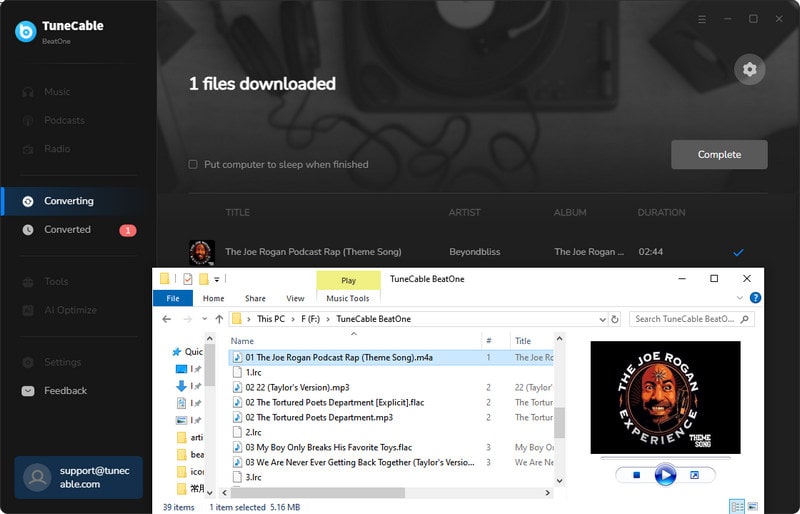This screenshot has width=800, height=514.
Task: Click the Music headphones icon
Action: click(28, 92)
